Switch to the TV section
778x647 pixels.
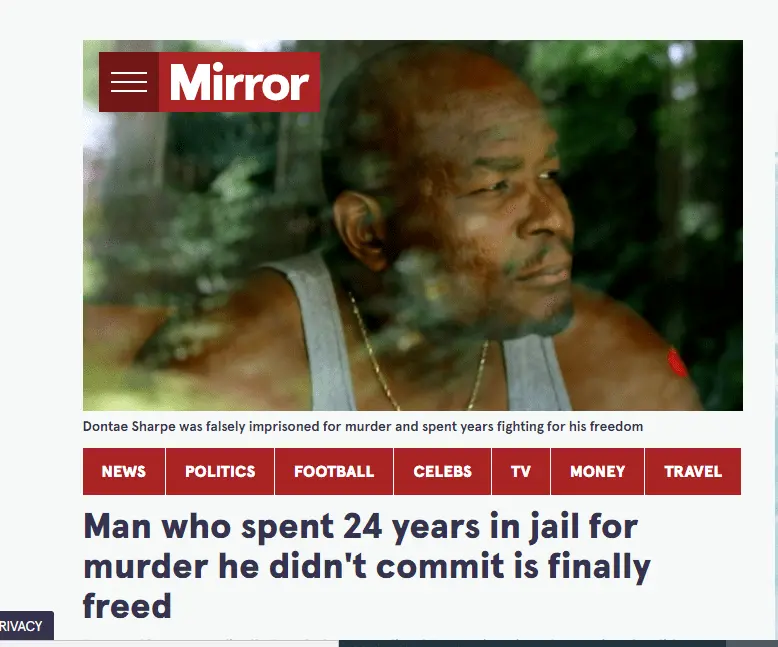(x=520, y=471)
